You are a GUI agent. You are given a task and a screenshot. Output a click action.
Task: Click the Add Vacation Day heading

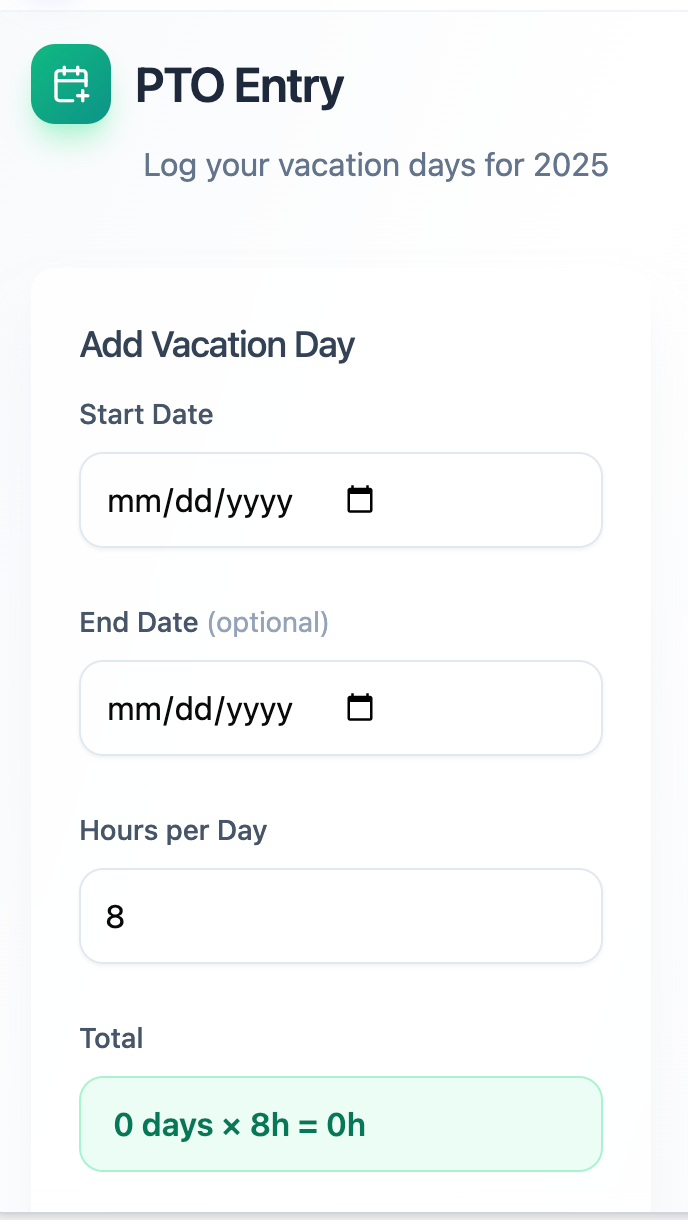point(217,345)
